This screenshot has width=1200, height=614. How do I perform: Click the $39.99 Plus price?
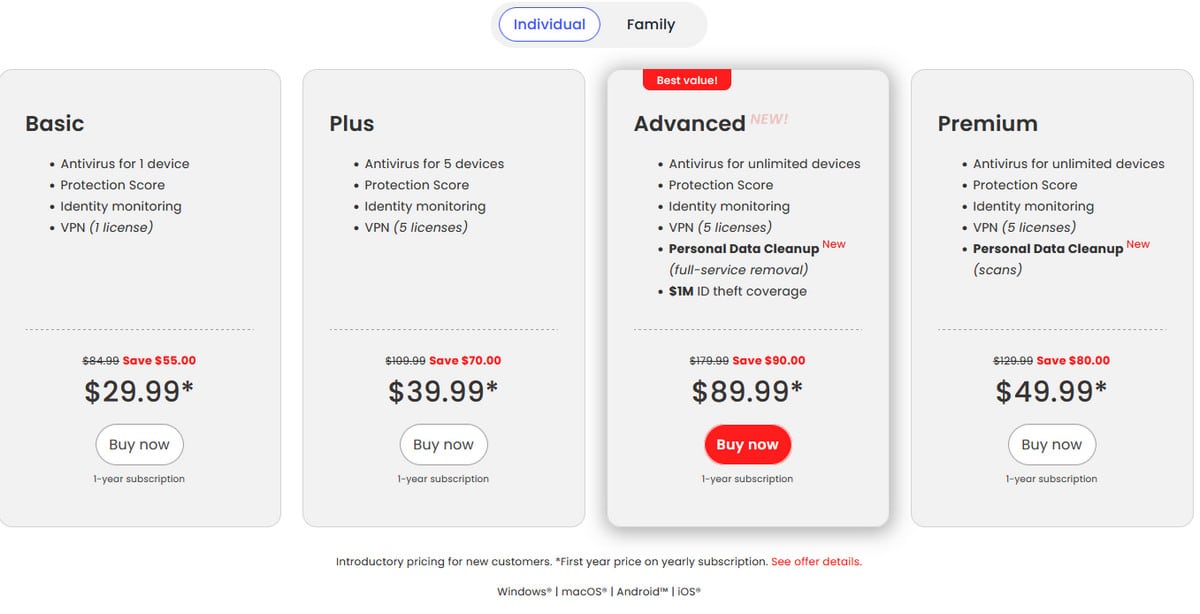[x=443, y=391]
